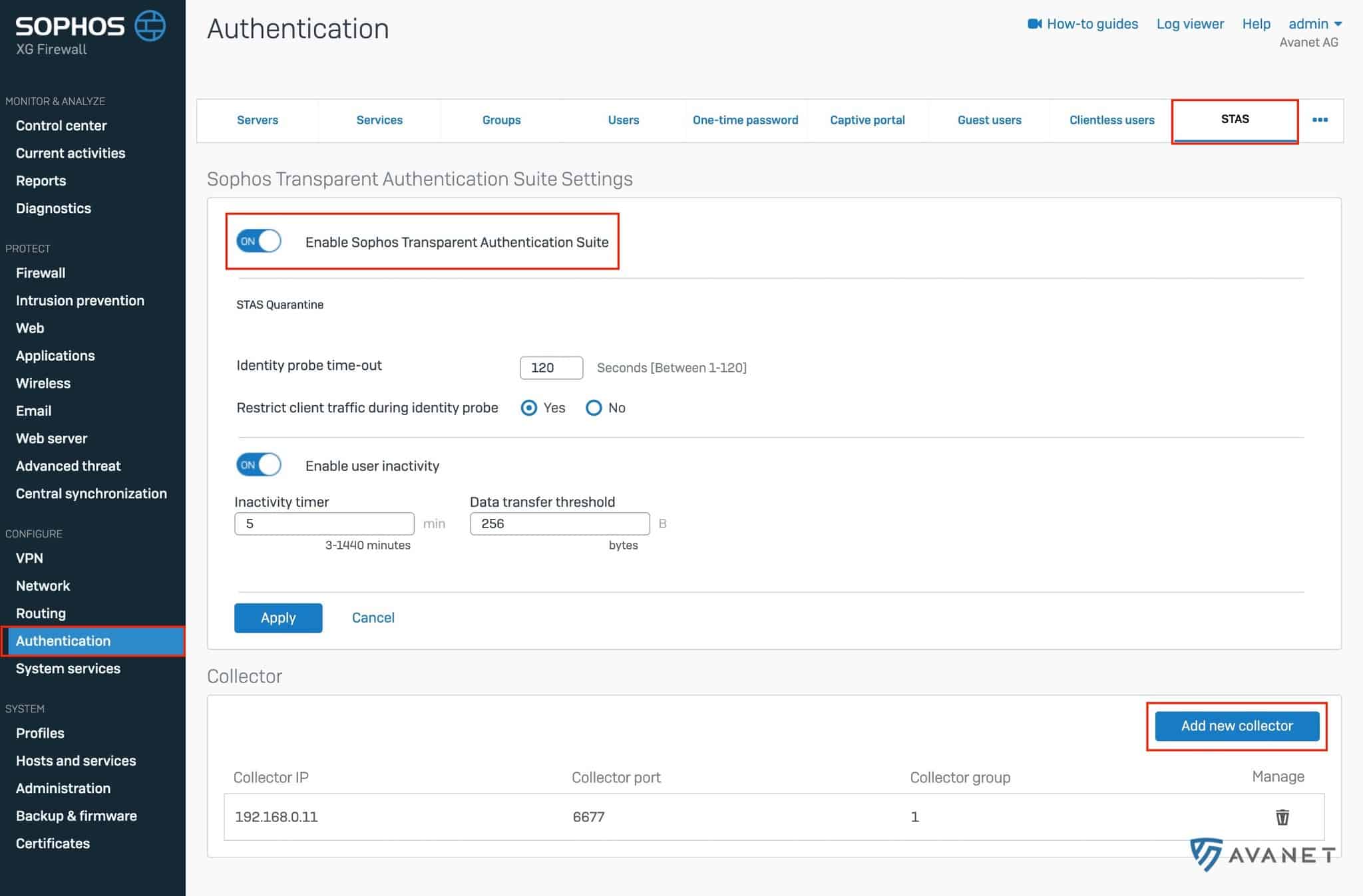Open Profiles in sidebar
The height and width of the screenshot is (896, 1363).
point(40,733)
